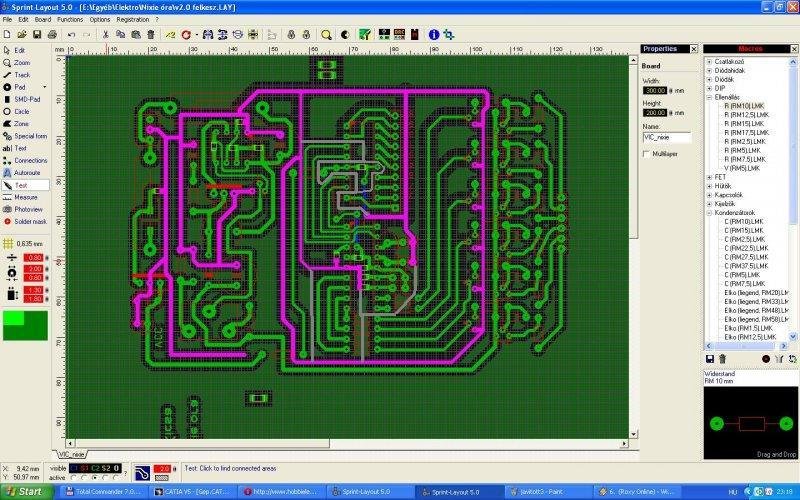This screenshot has width=800, height=500.
Task: Toggle the Multilayer checkbox
Action: [x=646, y=154]
